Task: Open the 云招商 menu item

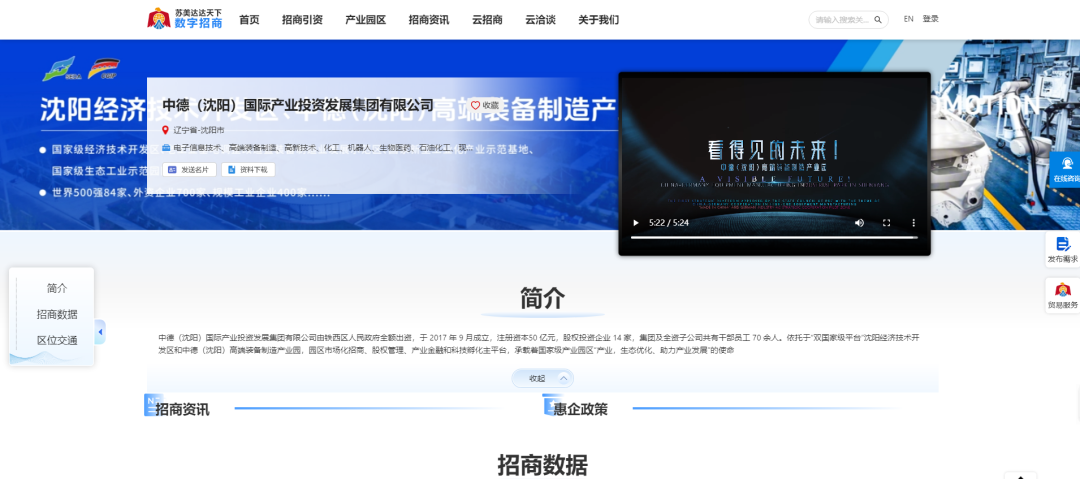Action: pyautogui.click(x=487, y=20)
